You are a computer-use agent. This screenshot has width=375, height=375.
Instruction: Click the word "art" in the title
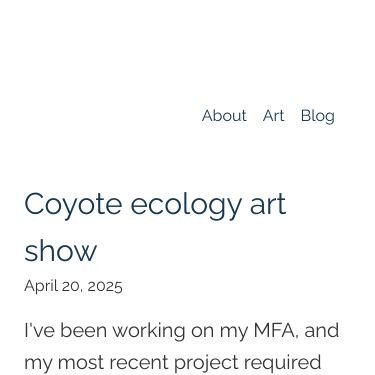(268, 205)
